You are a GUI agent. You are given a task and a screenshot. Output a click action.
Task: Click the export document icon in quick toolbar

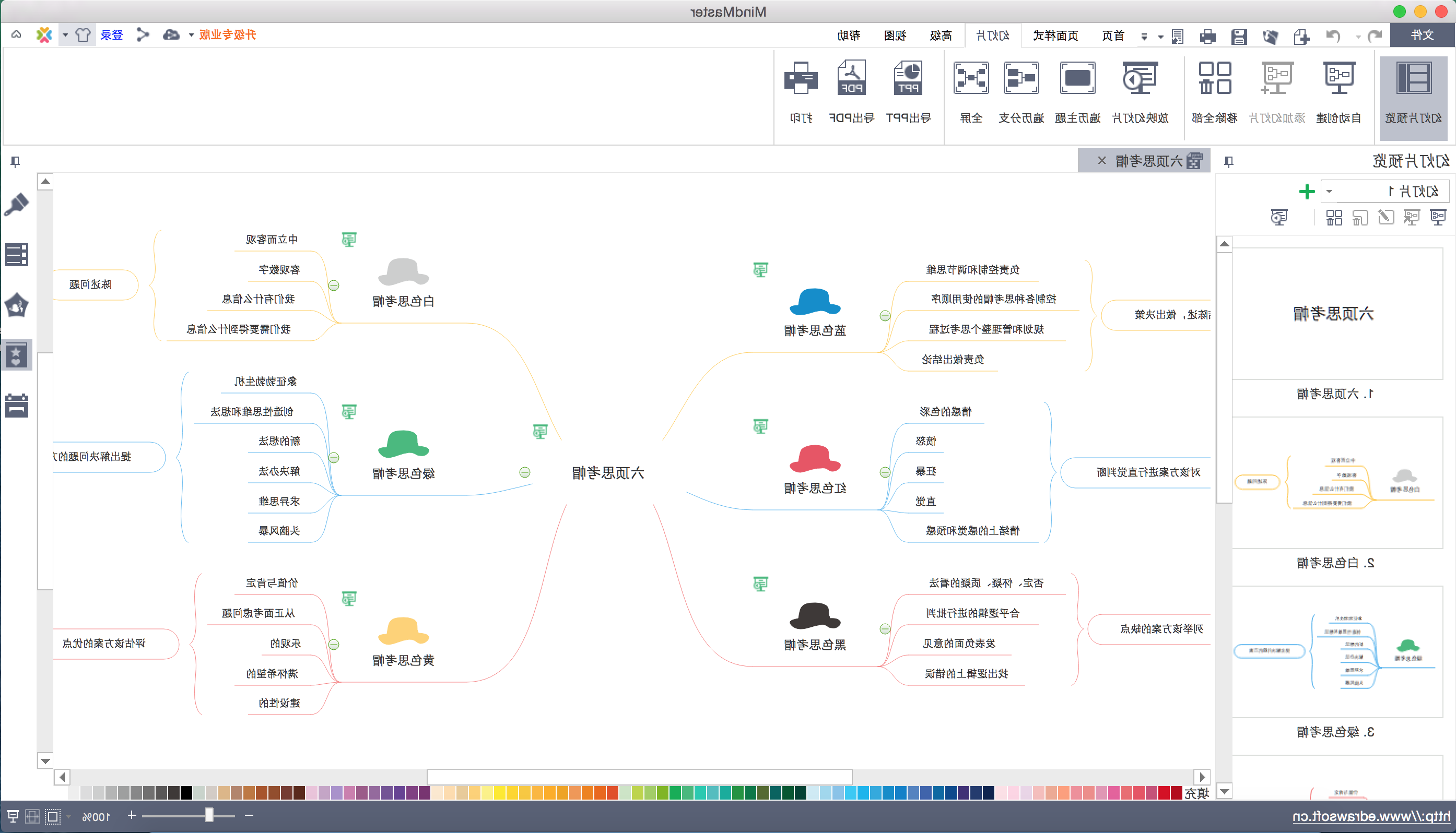1177,36
